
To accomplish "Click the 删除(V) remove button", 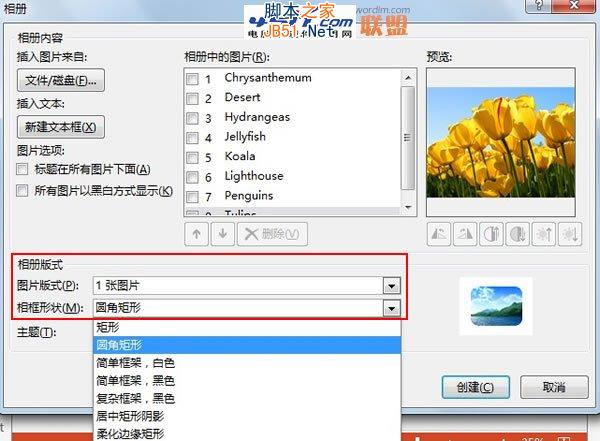I will point(272,234).
